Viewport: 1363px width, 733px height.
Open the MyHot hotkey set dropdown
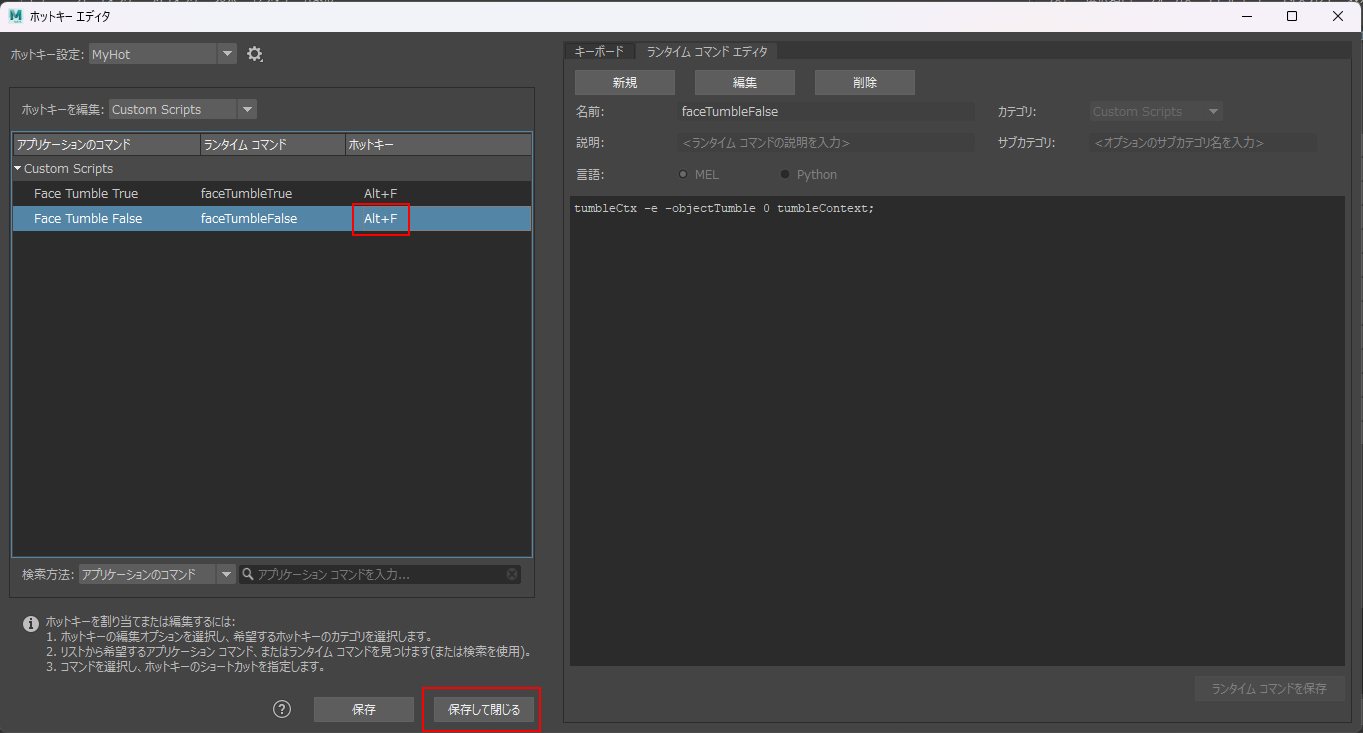click(x=162, y=54)
